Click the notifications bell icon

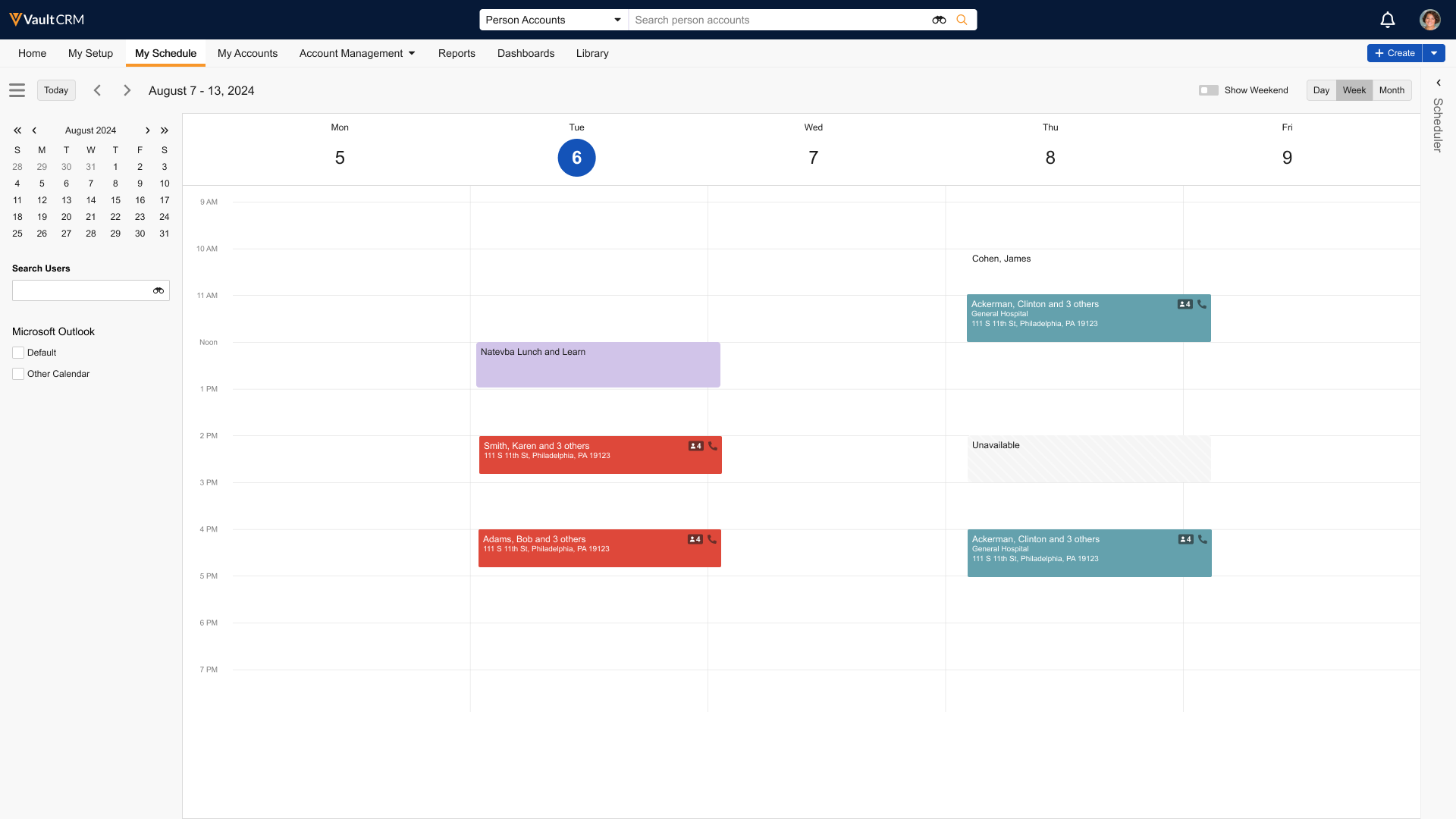pos(1387,20)
